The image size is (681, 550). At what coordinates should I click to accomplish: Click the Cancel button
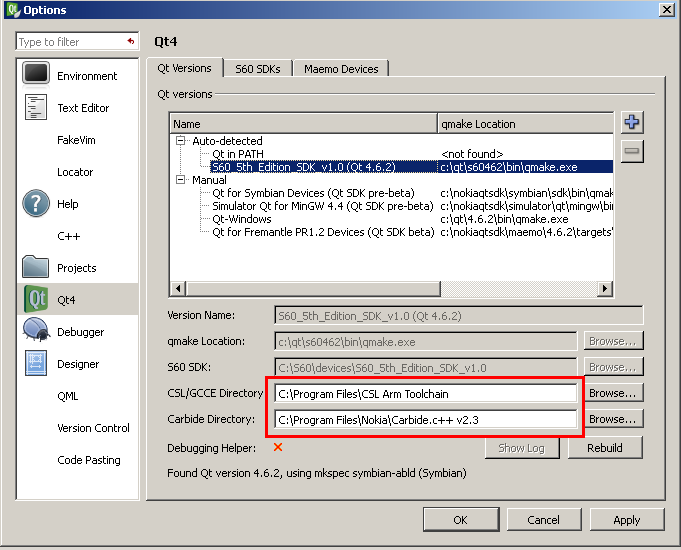pos(544,520)
